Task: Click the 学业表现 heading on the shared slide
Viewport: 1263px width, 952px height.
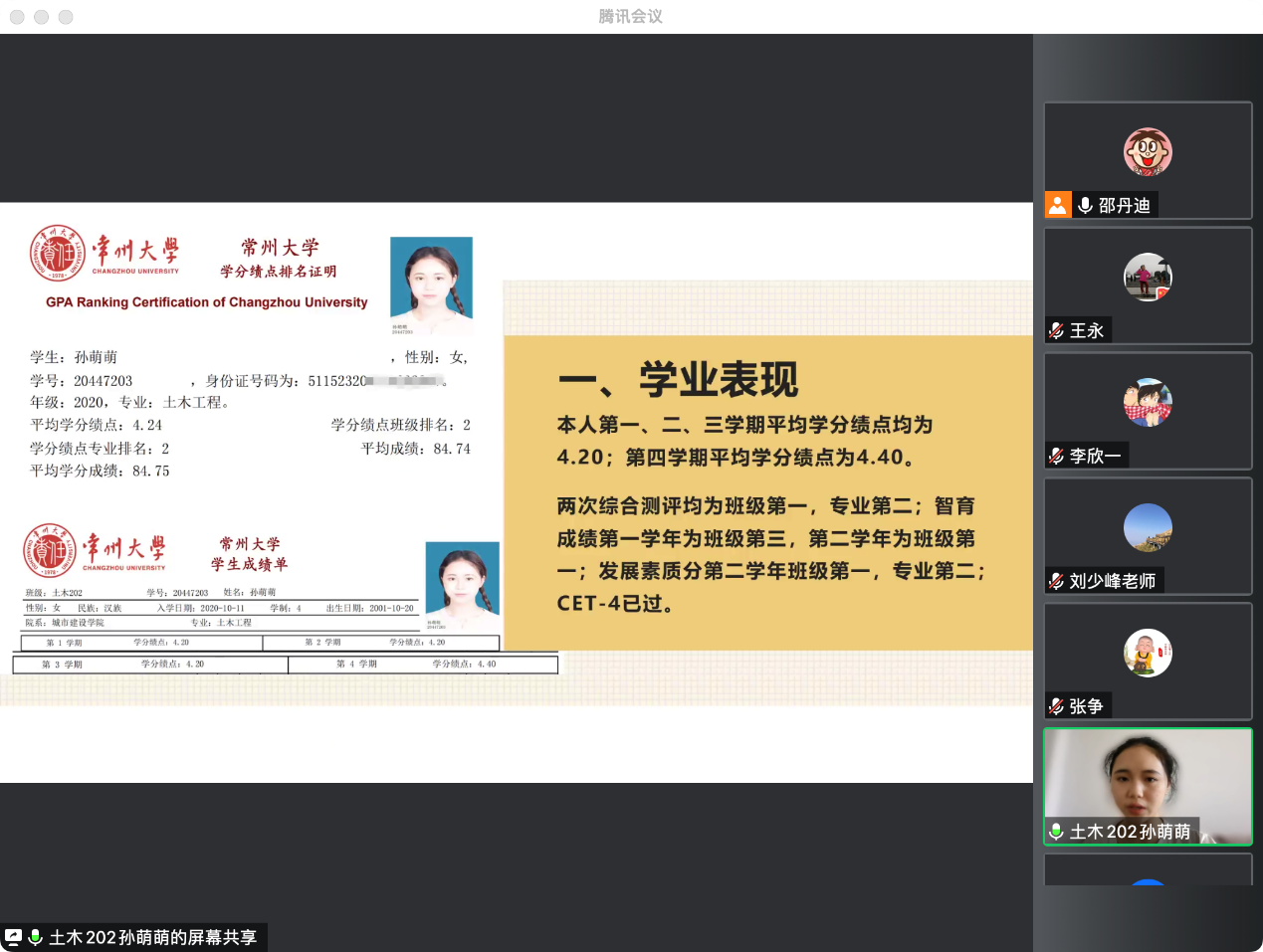Action: click(x=718, y=380)
